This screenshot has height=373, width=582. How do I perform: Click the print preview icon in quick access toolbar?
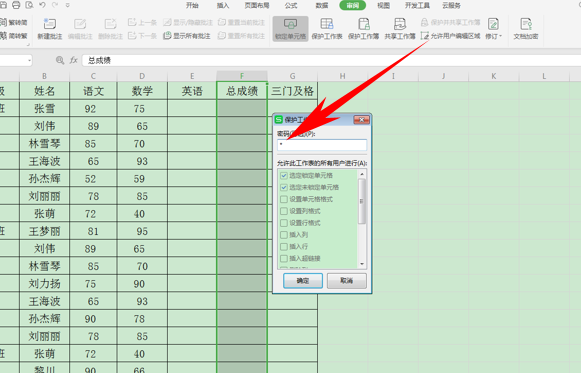[x=29, y=5]
